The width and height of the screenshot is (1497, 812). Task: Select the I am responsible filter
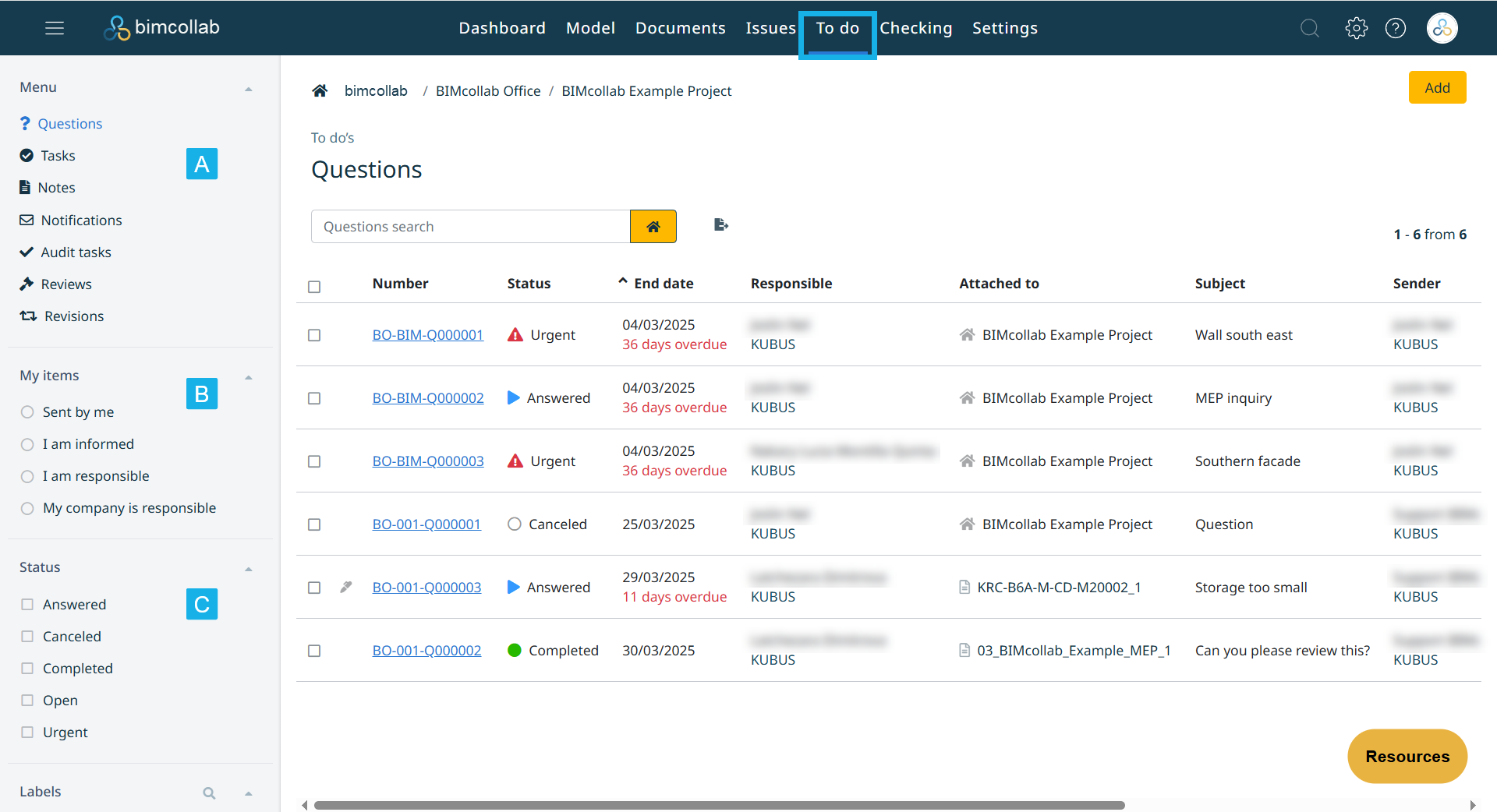(x=27, y=476)
